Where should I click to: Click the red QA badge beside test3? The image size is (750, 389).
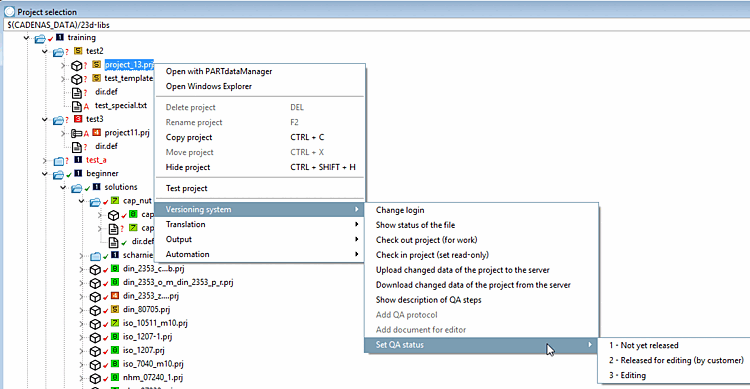[78, 119]
